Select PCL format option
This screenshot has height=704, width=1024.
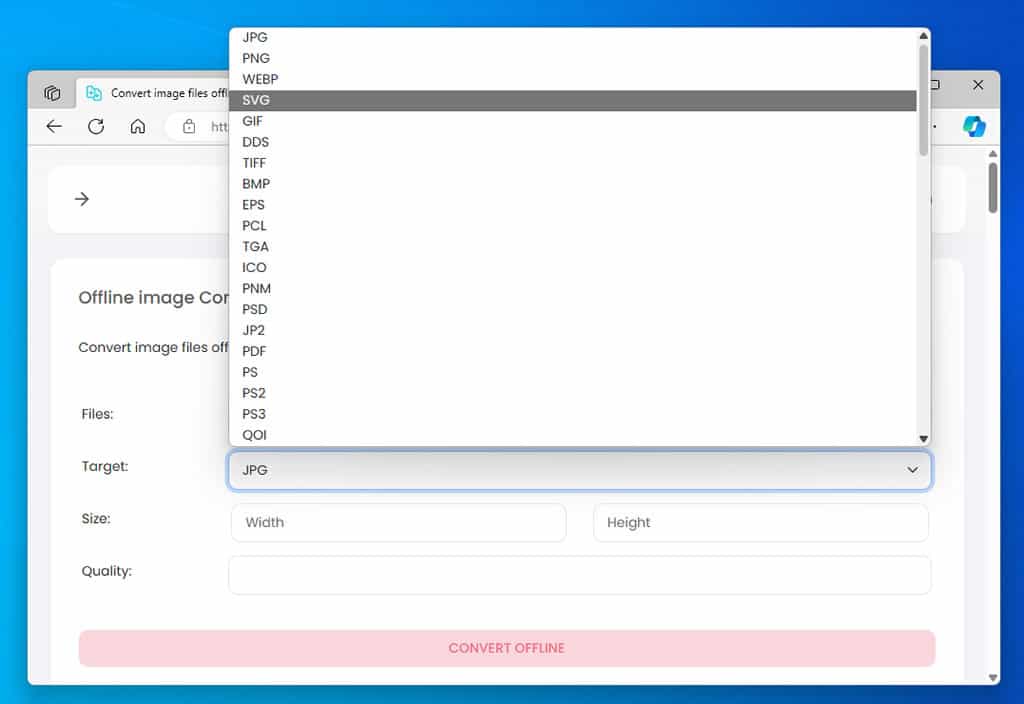[x=573, y=225]
